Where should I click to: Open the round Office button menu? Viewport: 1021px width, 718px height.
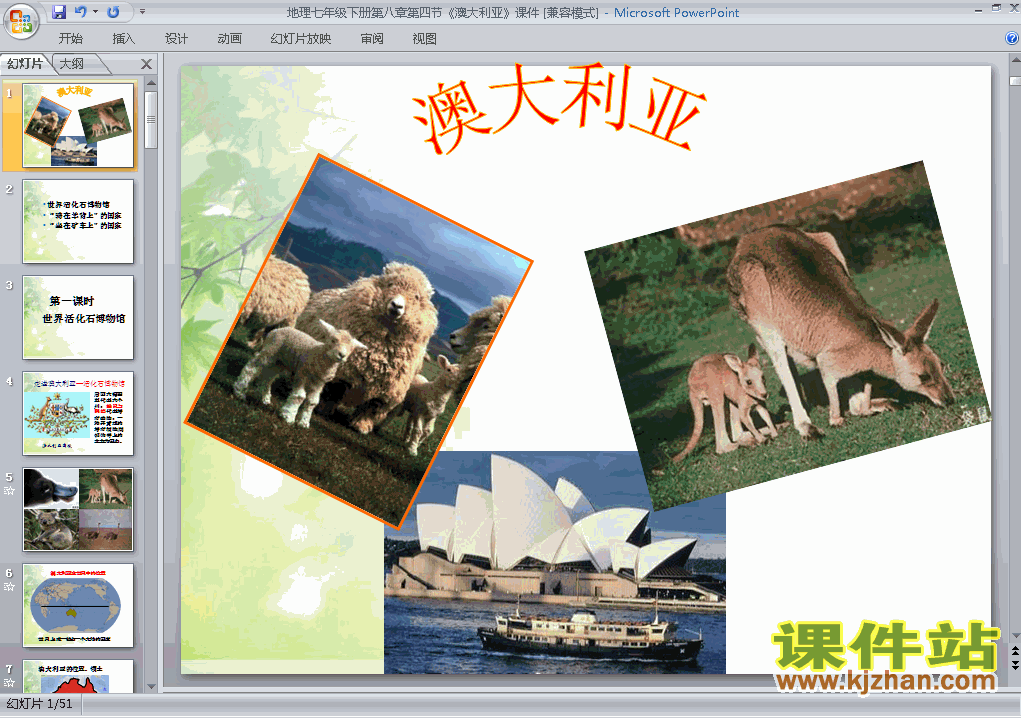coord(21,20)
